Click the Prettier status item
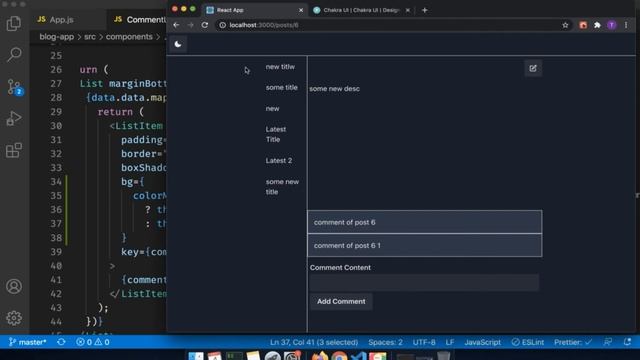Image resolution: width=640 pixels, height=360 pixels. (573, 342)
